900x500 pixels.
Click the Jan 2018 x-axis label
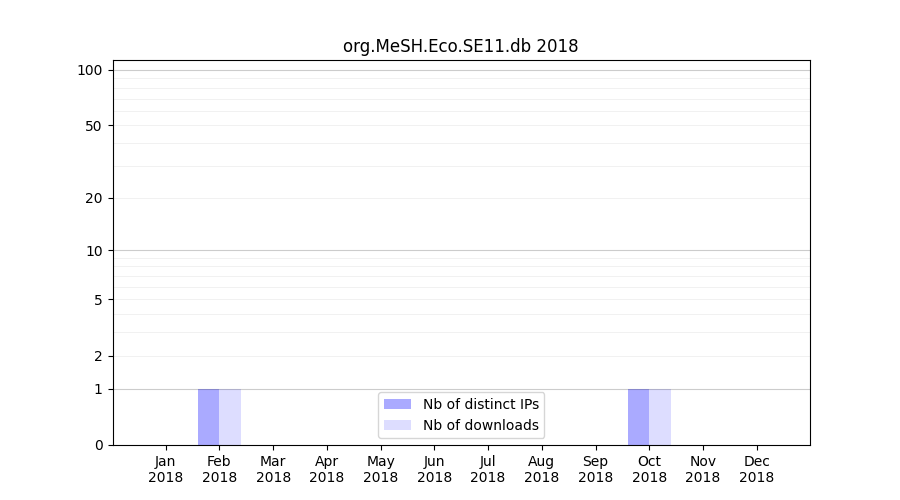166,469
